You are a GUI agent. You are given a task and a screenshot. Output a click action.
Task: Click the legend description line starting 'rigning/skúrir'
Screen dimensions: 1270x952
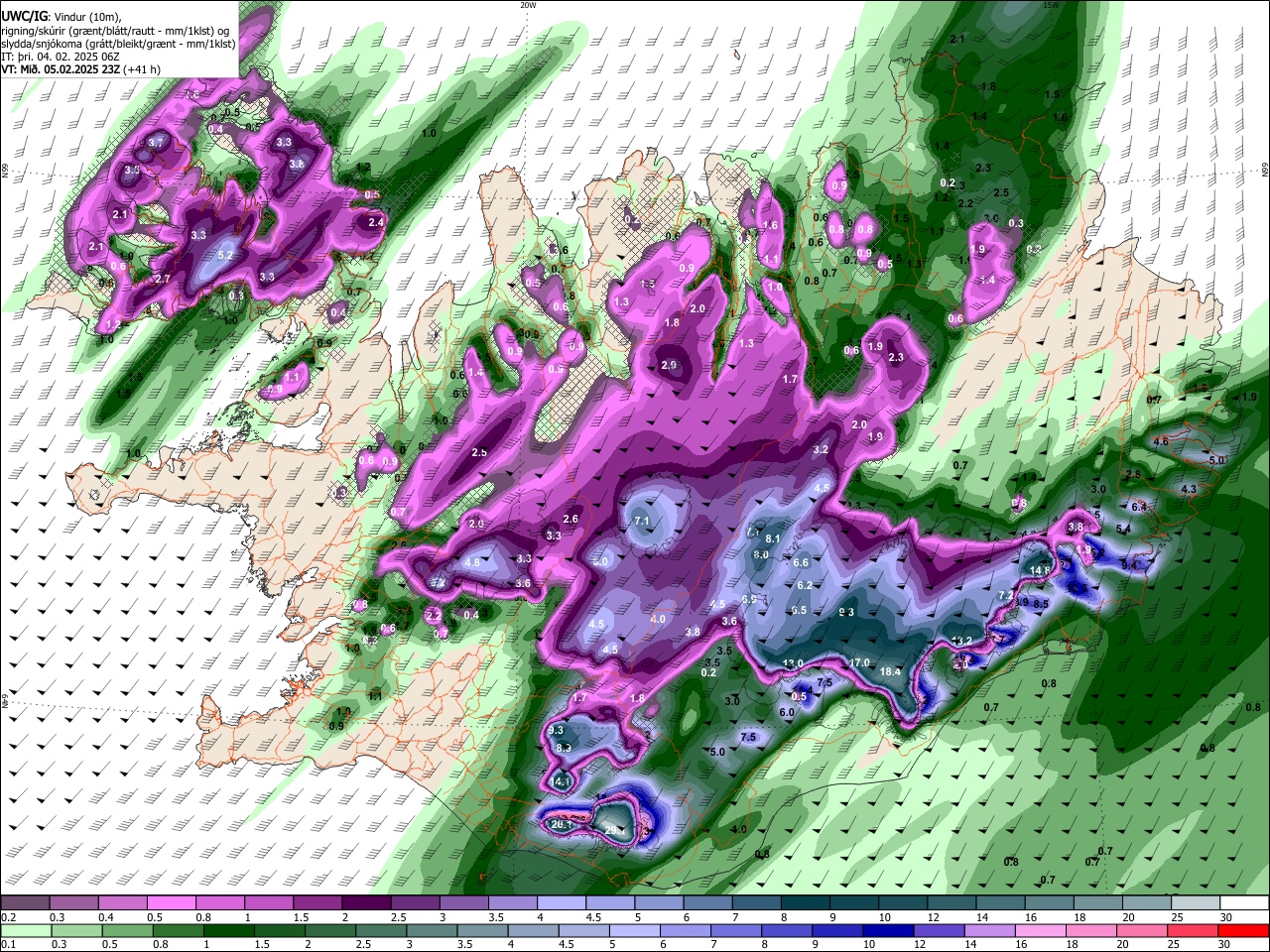pyautogui.click(x=115, y=30)
